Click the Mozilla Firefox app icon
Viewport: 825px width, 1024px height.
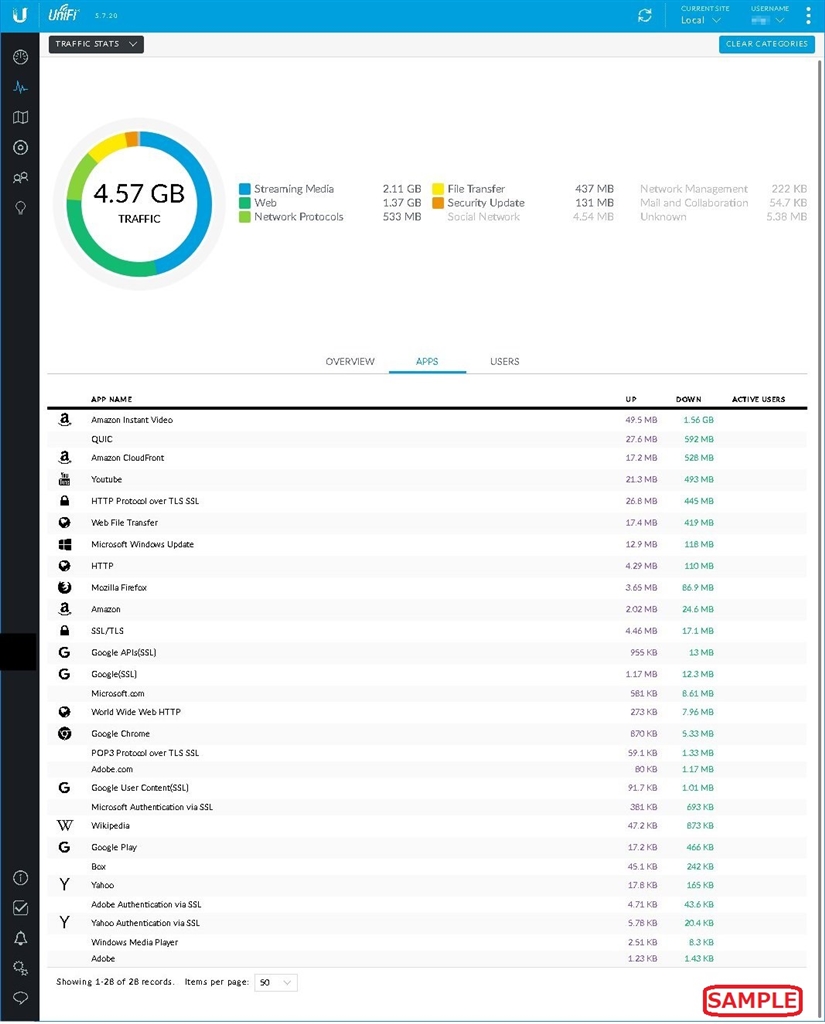point(64,587)
